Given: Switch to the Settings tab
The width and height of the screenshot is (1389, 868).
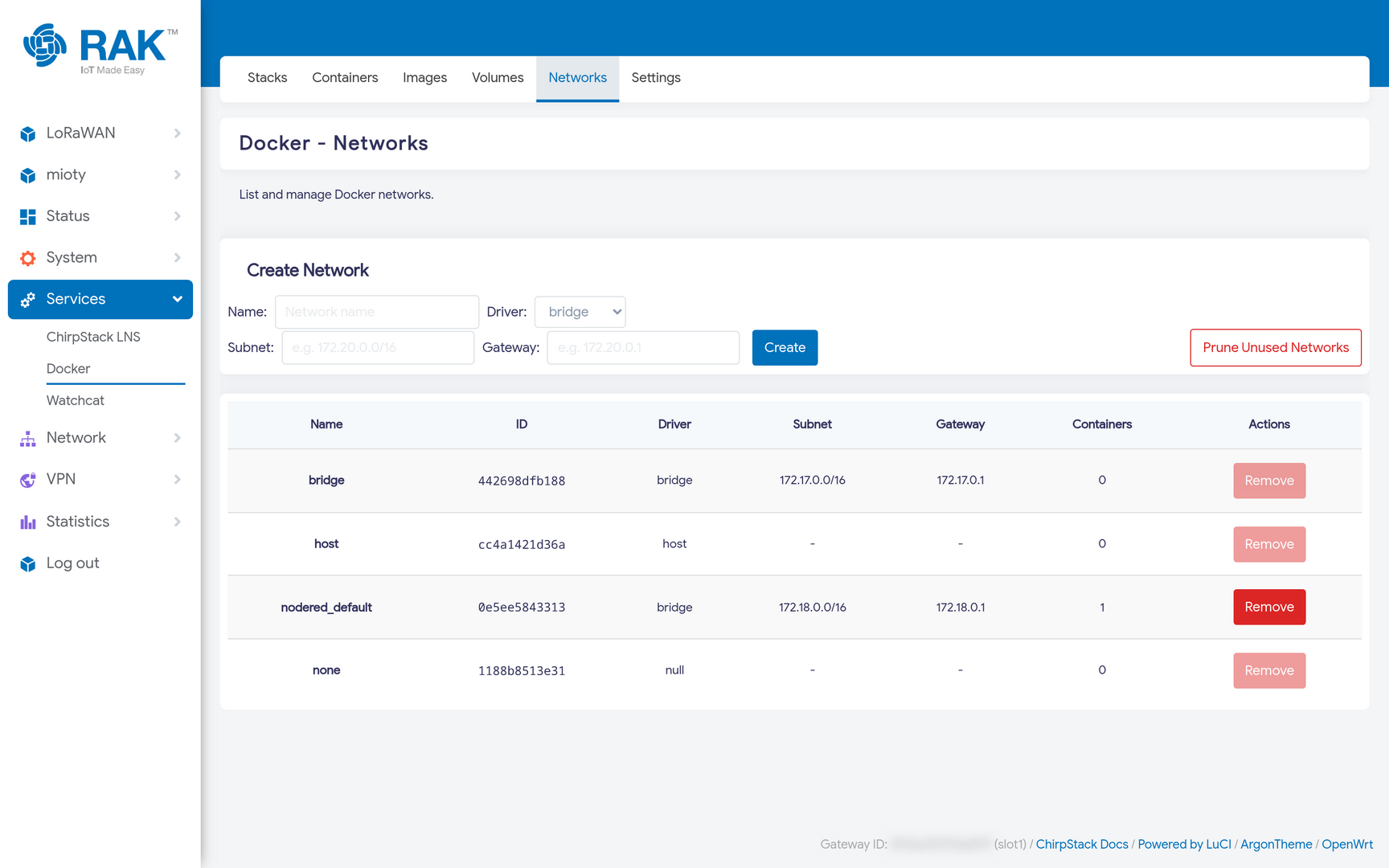Looking at the screenshot, I should coord(656,78).
